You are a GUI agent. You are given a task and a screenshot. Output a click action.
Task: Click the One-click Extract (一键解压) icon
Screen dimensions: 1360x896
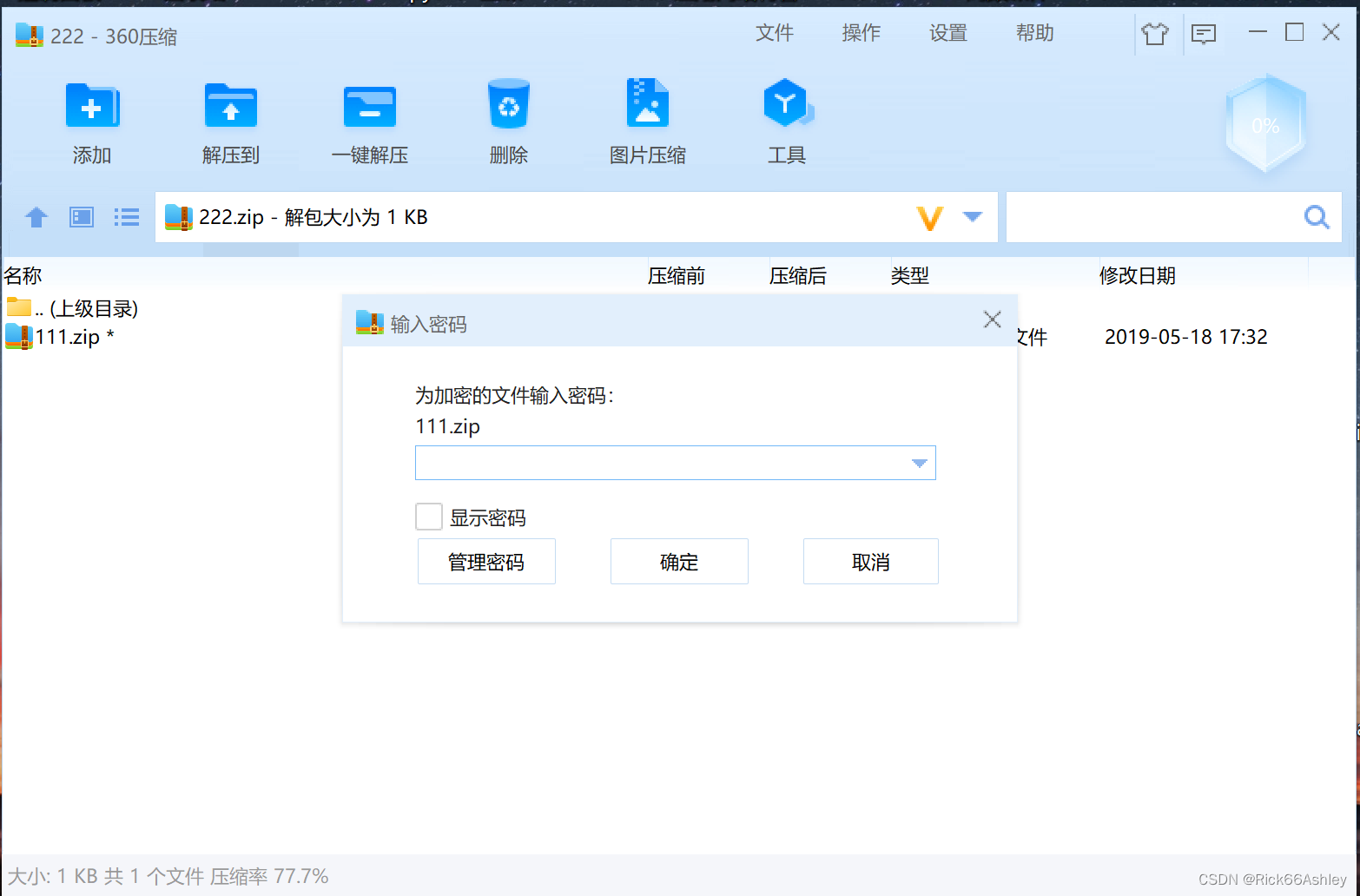point(370,106)
